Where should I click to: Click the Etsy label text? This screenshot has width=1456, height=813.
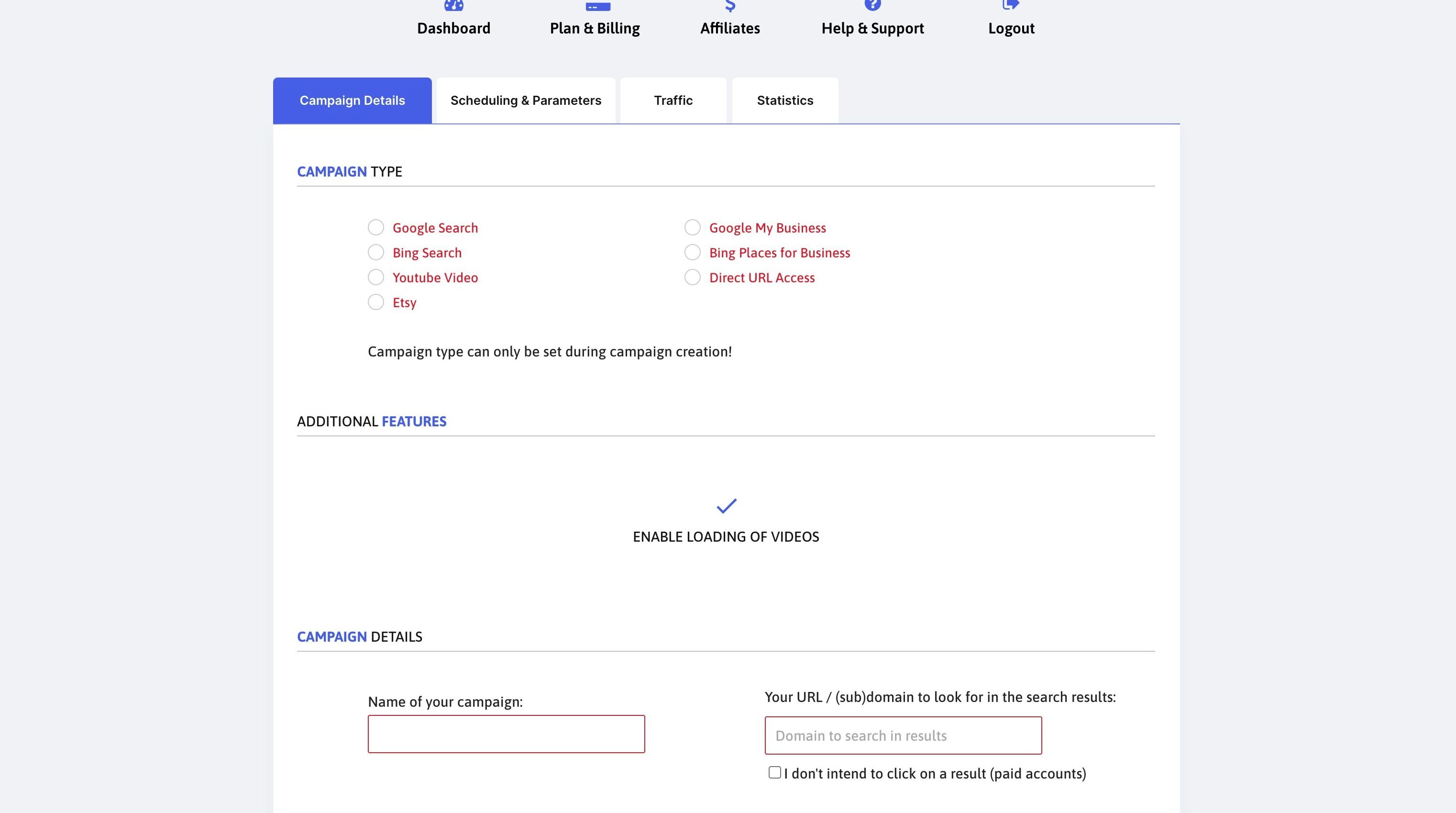405,303
